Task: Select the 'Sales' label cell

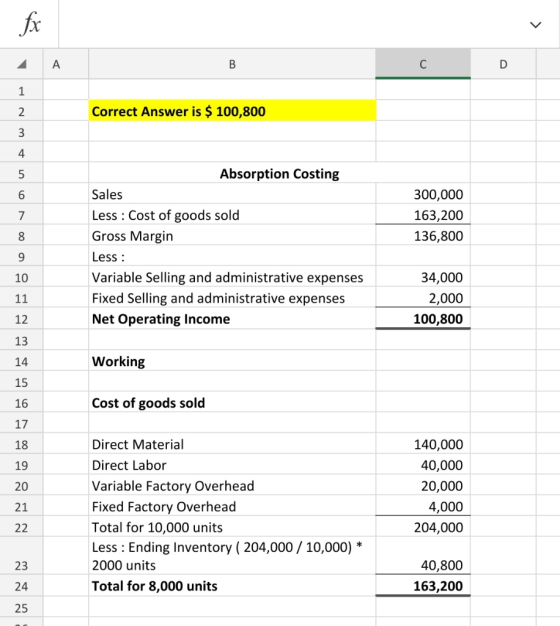Action: (x=232, y=194)
